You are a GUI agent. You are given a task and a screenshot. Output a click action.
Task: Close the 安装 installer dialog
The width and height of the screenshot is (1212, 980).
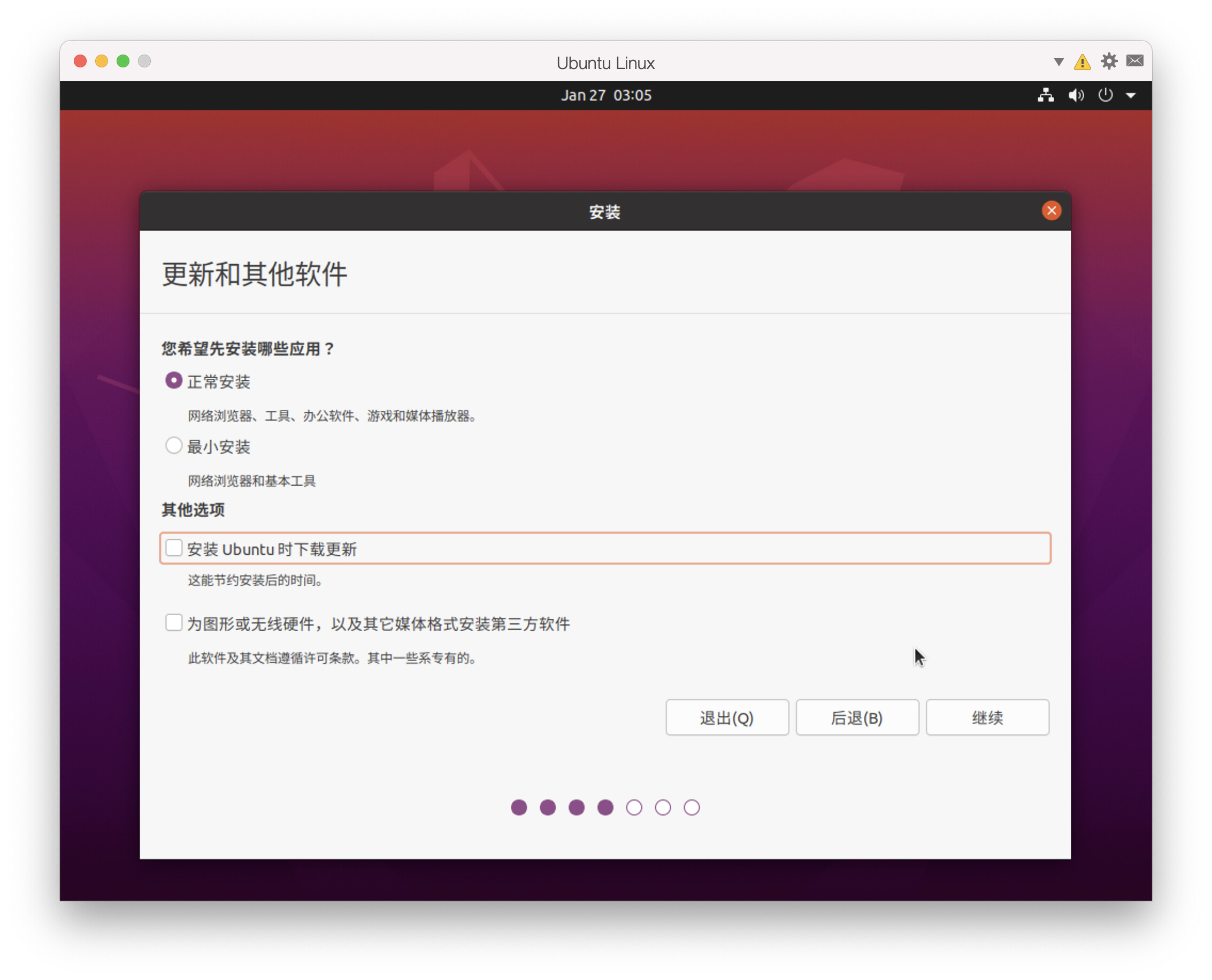(x=1051, y=211)
